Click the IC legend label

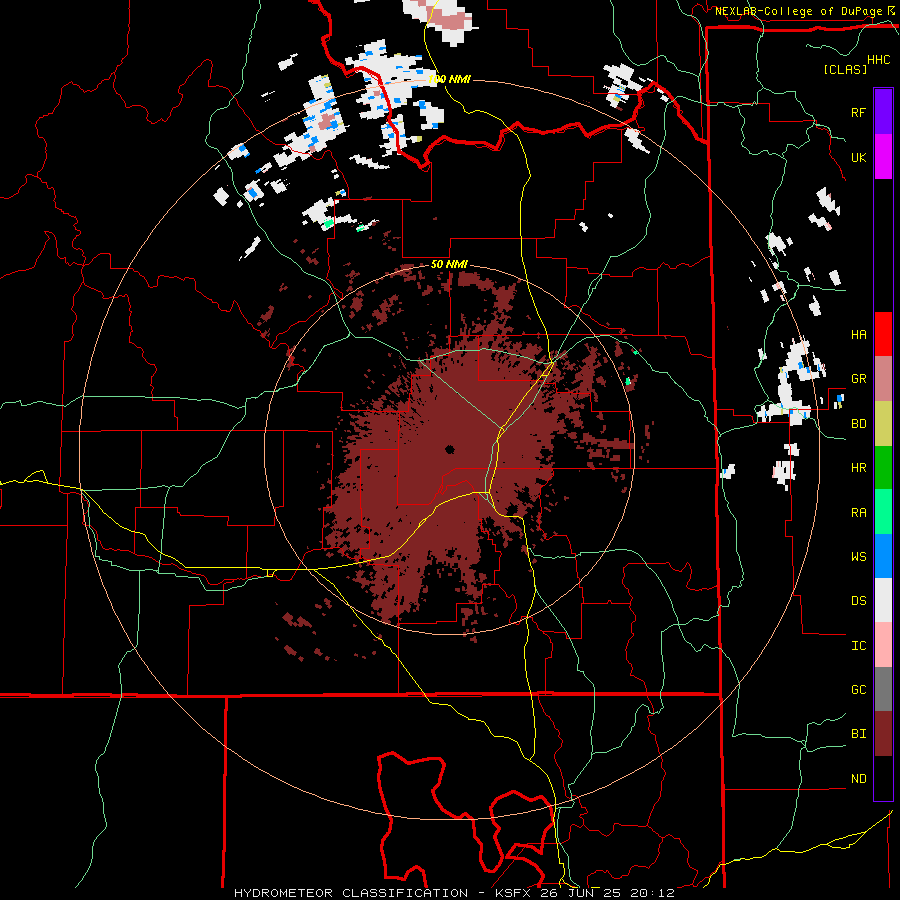click(x=858, y=646)
